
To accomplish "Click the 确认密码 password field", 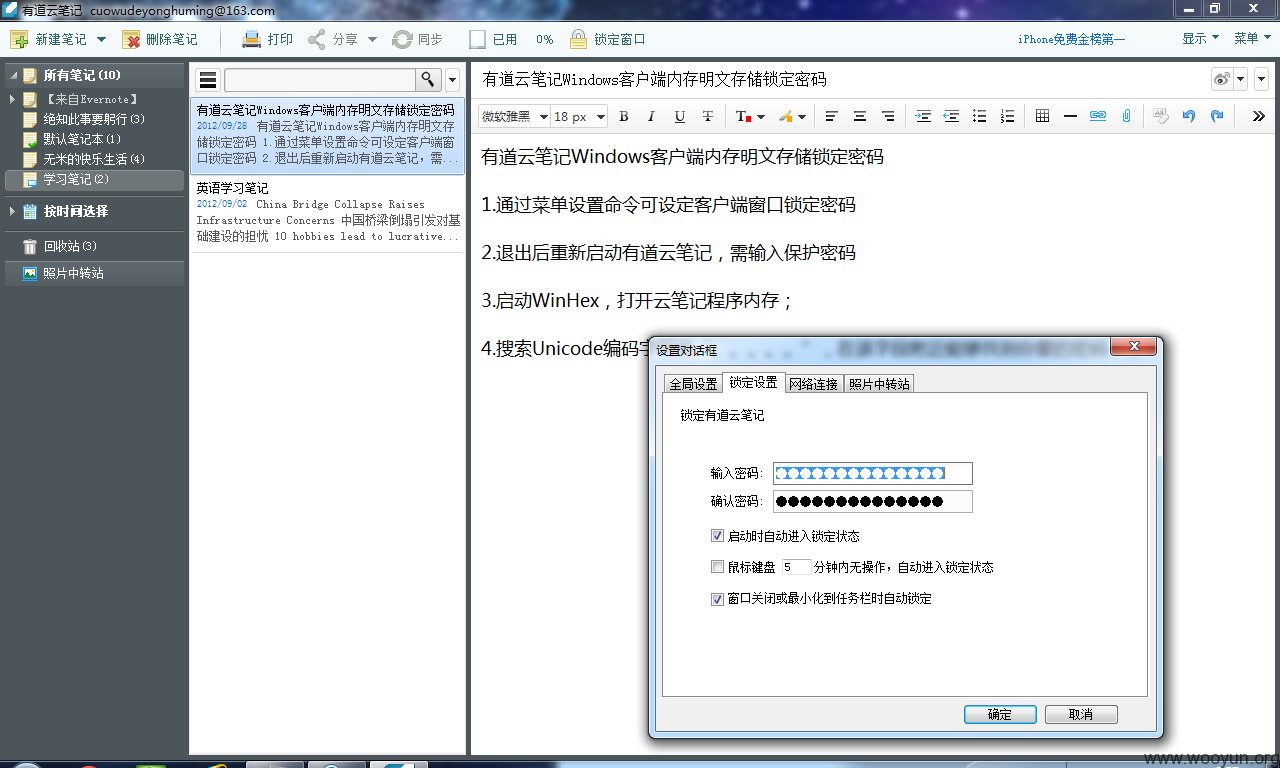I will tap(873, 501).
